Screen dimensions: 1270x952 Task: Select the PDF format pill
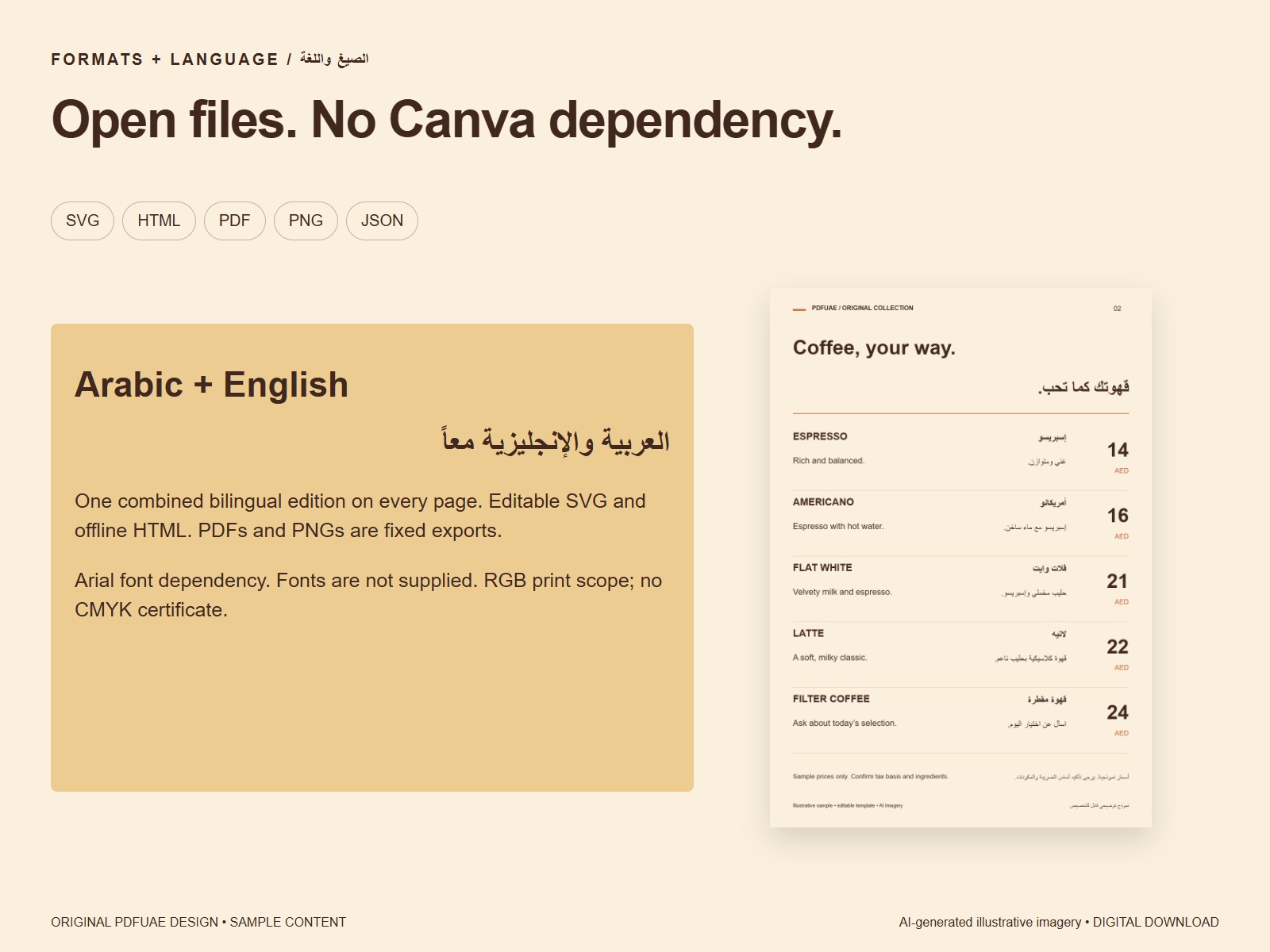pos(235,221)
